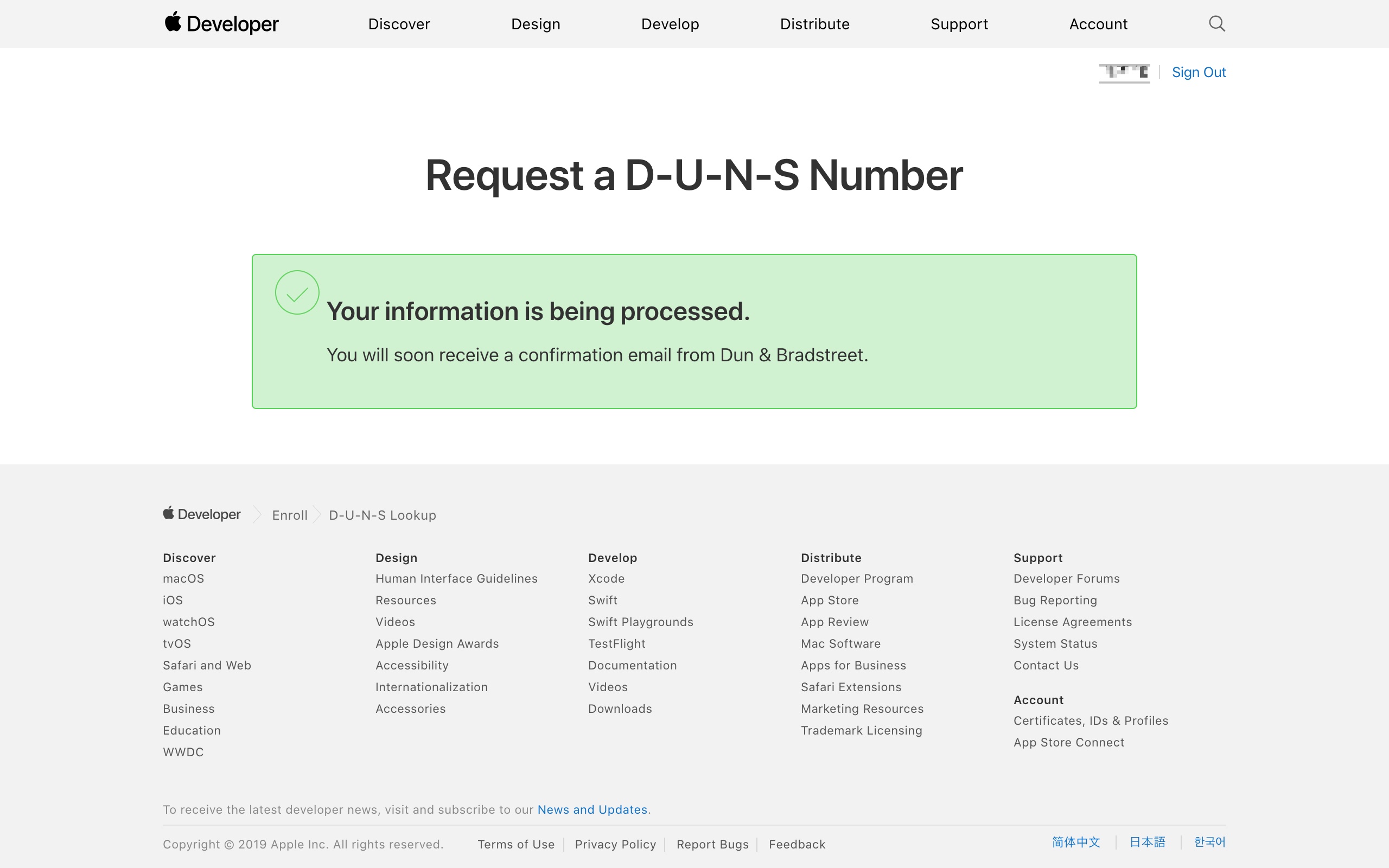Open Apps for Business link
This screenshot has height=868, width=1389.
[853, 665]
